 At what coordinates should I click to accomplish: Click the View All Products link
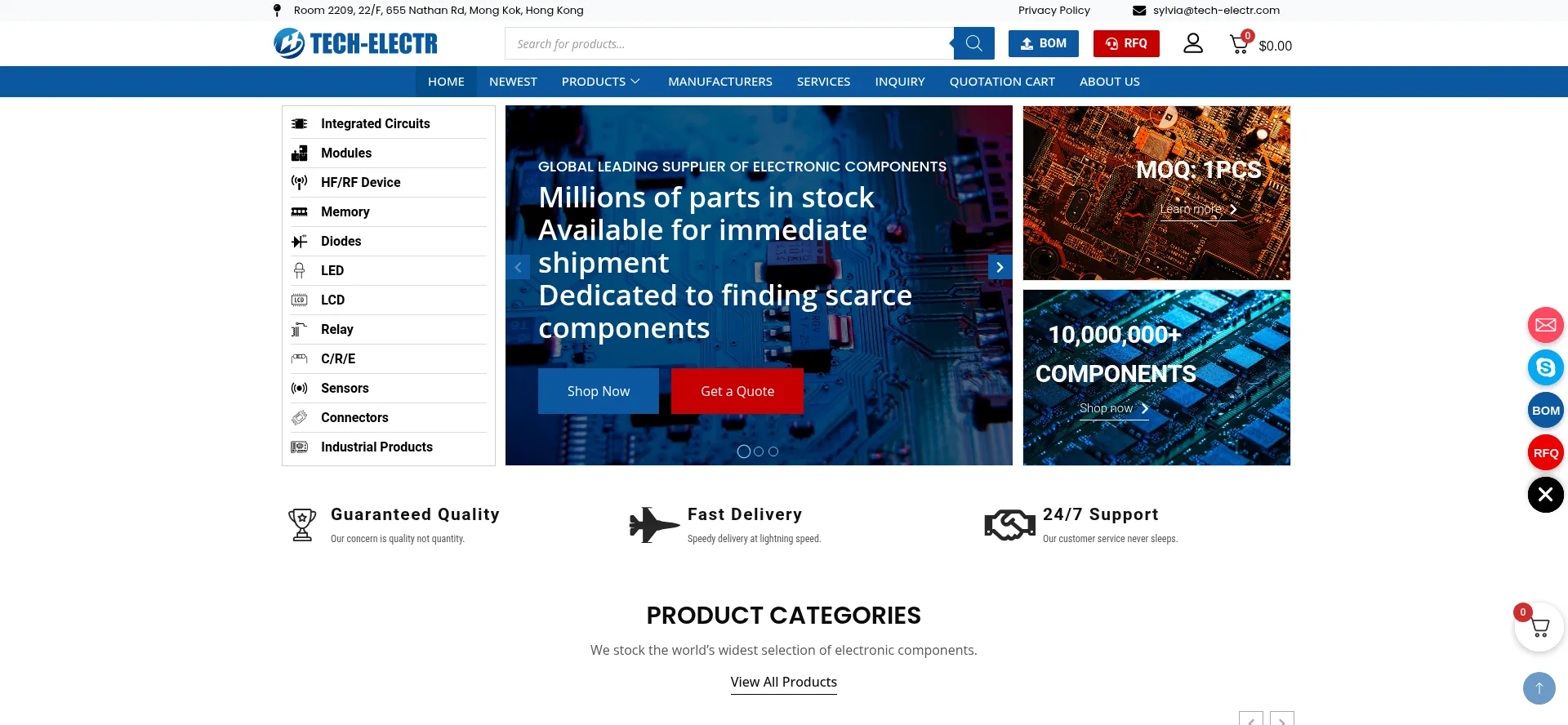pyautogui.click(x=783, y=683)
